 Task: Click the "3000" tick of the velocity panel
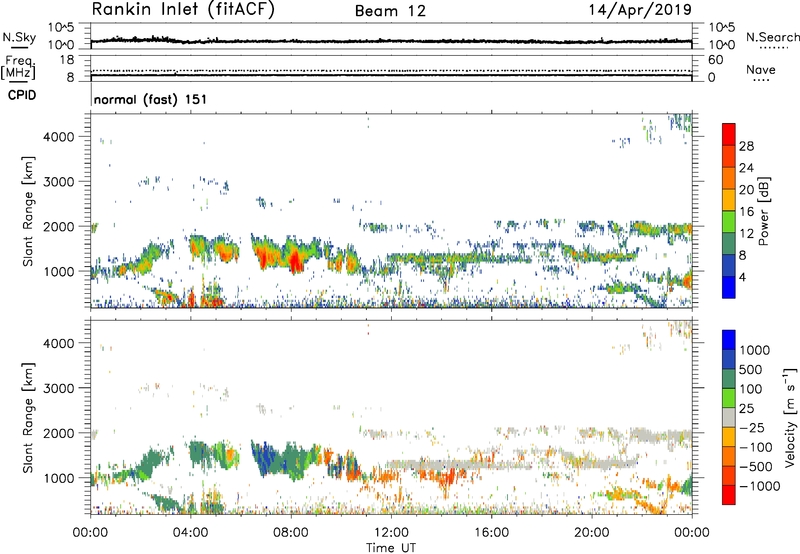coord(59,388)
